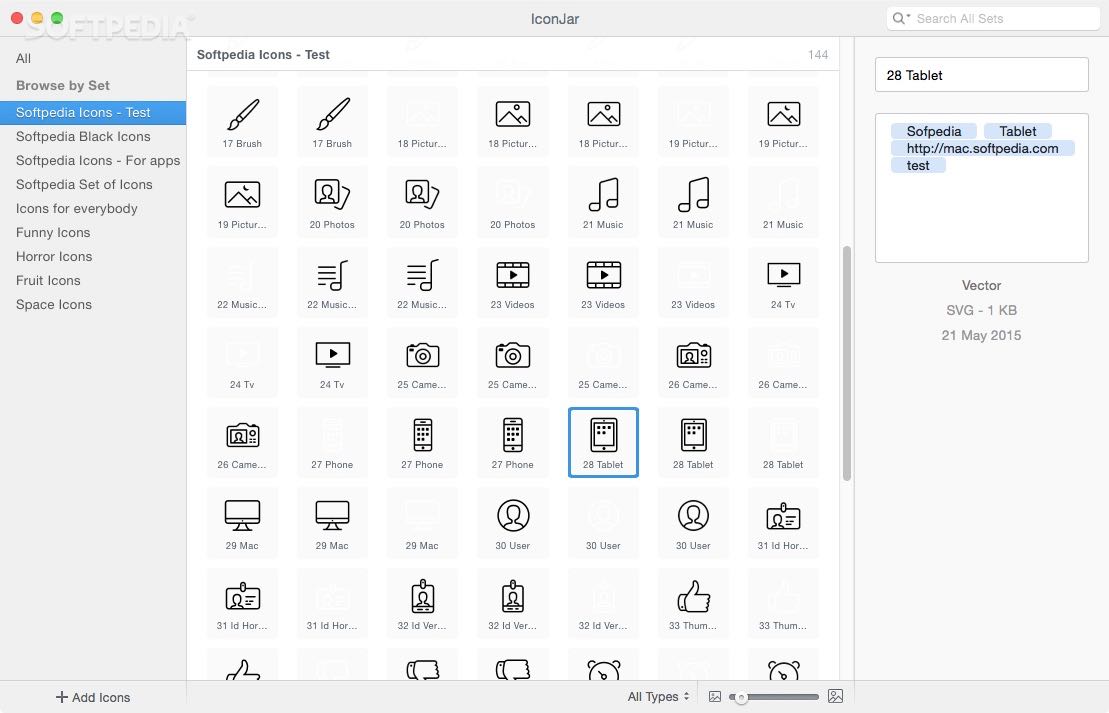Click the http://mac.softpedia.com tag
Screen dimensions: 1109x713
[x=982, y=148]
